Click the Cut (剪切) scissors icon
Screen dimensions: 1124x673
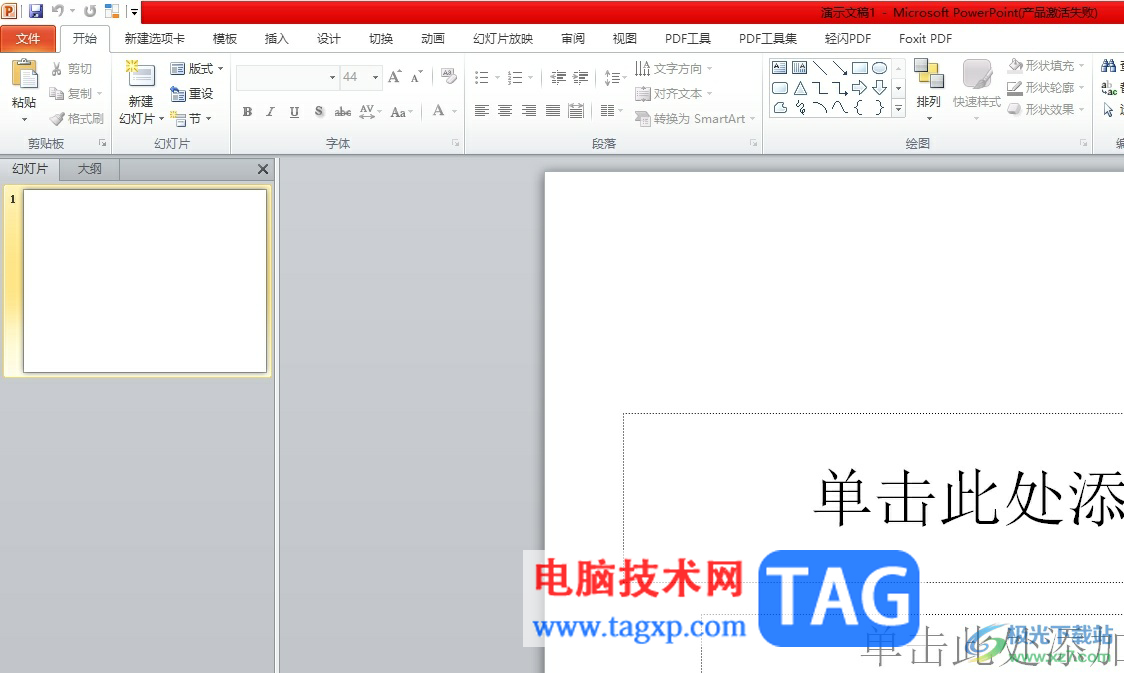[x=57, y=69]
